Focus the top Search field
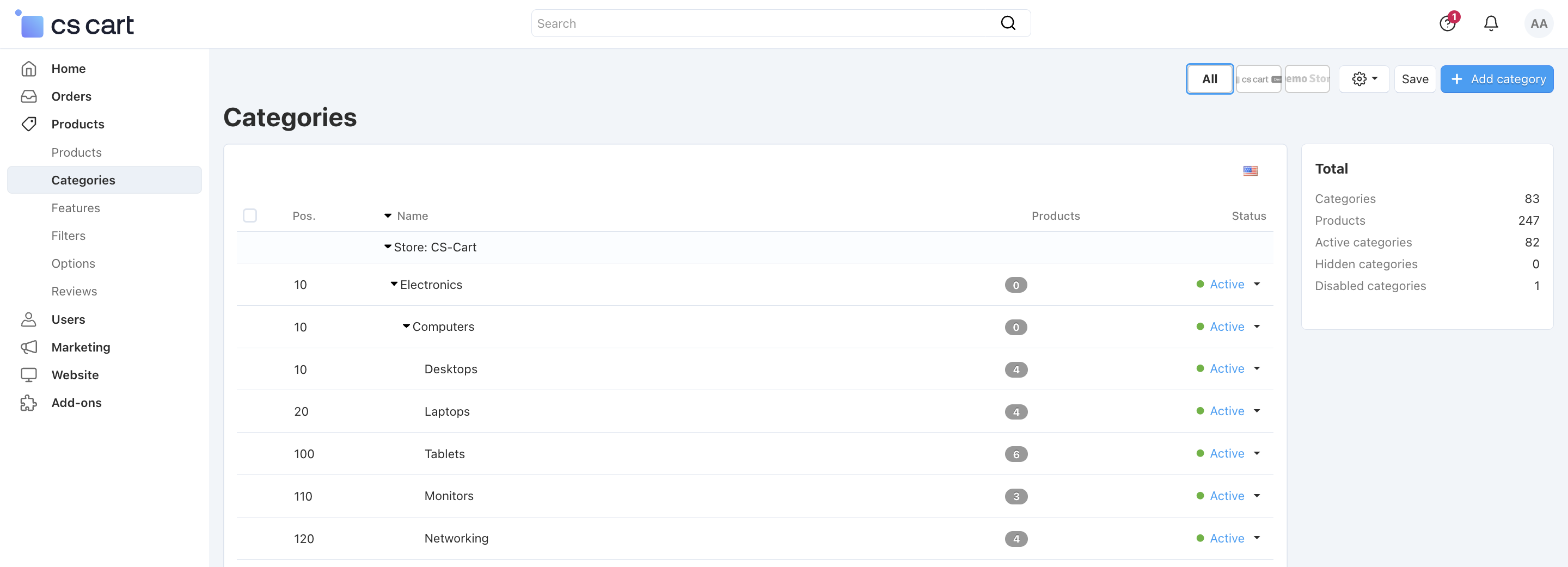Image resolution: width=1568 pixels, height=567 pixels. click(x=781, y=23)
